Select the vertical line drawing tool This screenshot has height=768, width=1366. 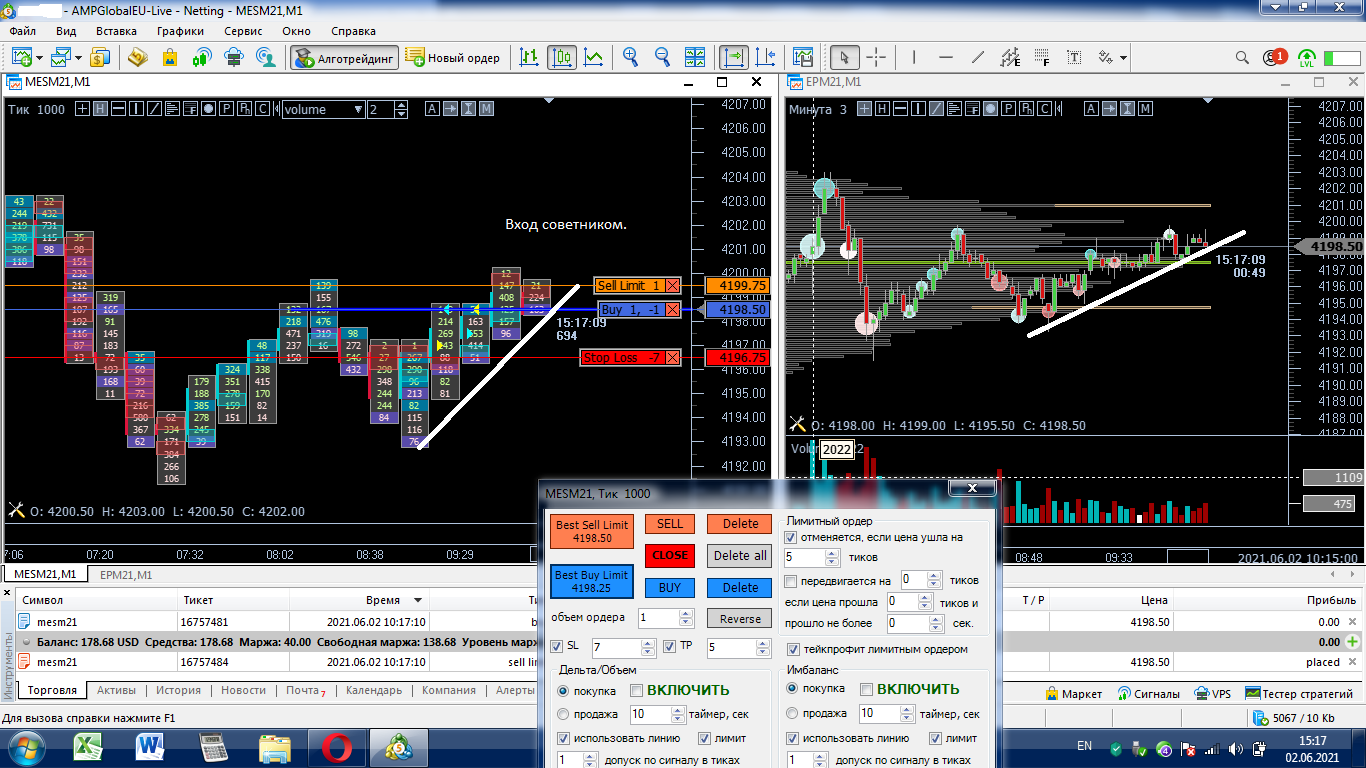(916, 57)
